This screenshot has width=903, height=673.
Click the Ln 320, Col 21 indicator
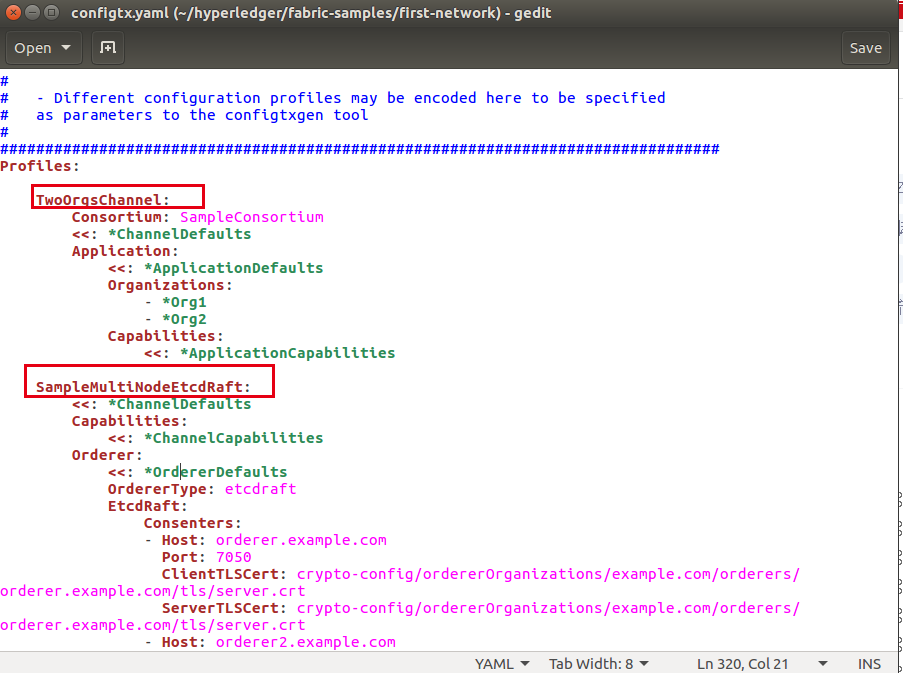pyautogui.click(x=742, y=664)
